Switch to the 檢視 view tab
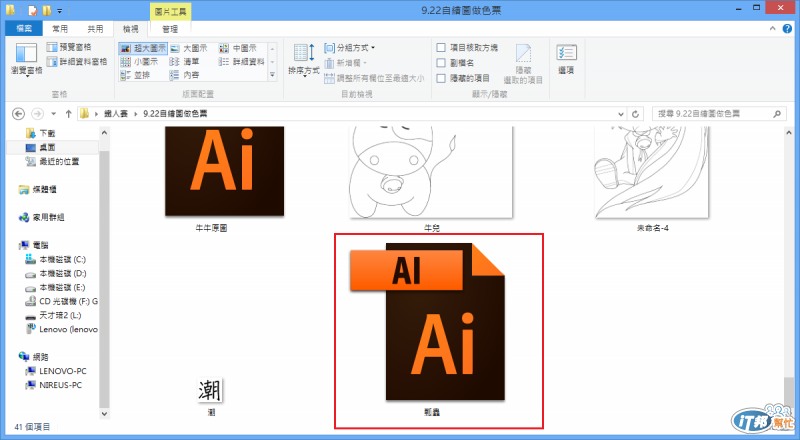 (x=131, y=29)
